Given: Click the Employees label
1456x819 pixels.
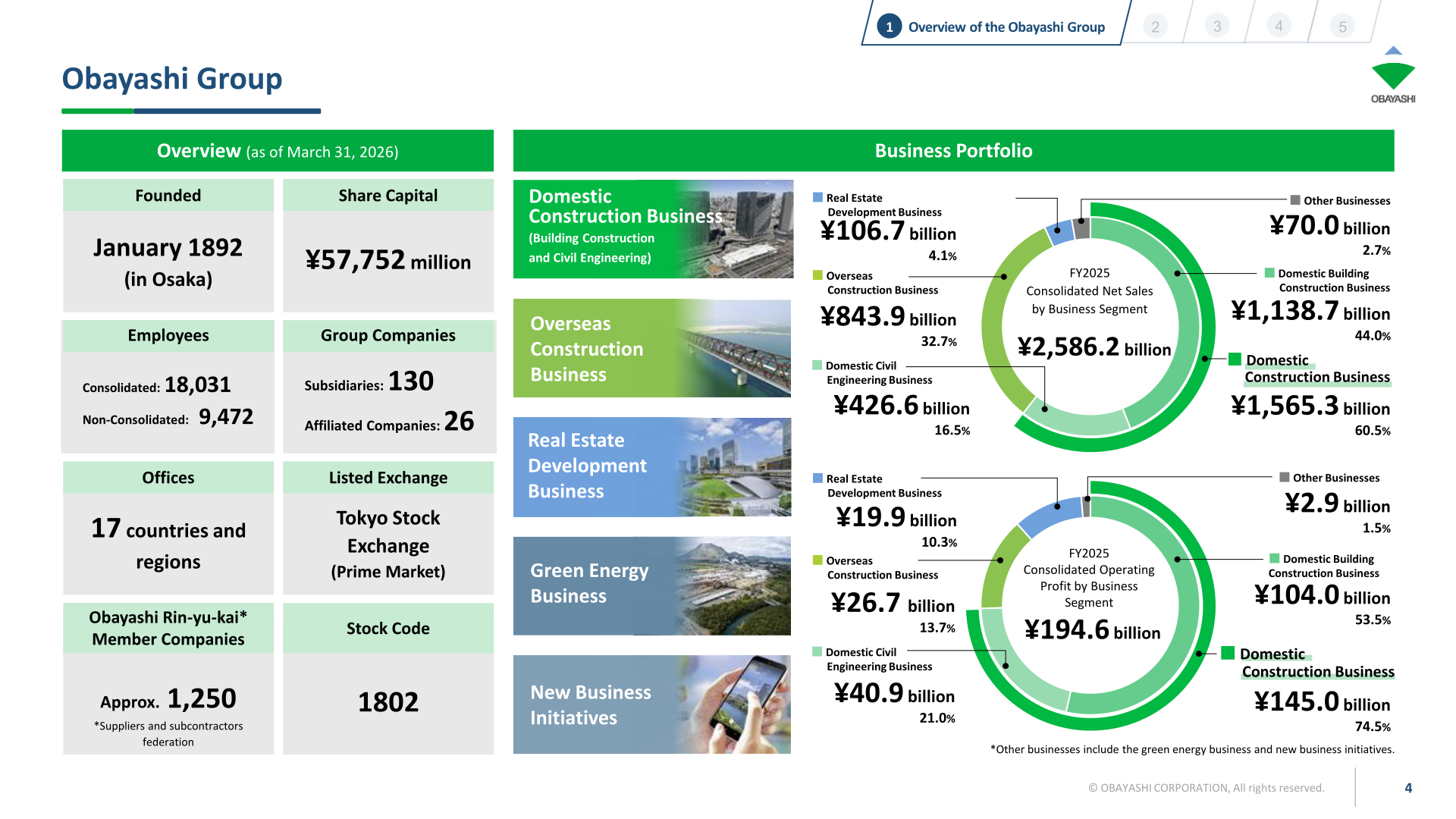Looking at the screenshot, I should (x=168, y=335).
